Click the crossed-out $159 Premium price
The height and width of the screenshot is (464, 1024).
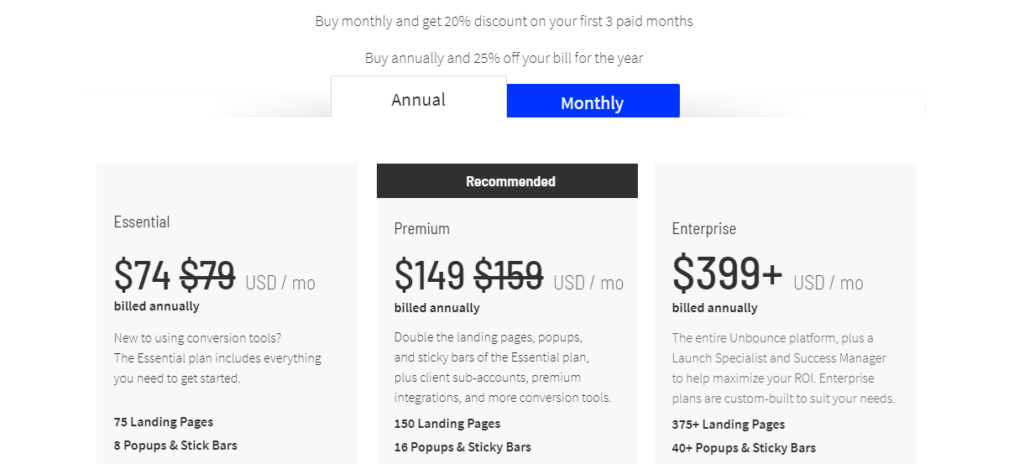pyautogui.click(x=508, y=274)
